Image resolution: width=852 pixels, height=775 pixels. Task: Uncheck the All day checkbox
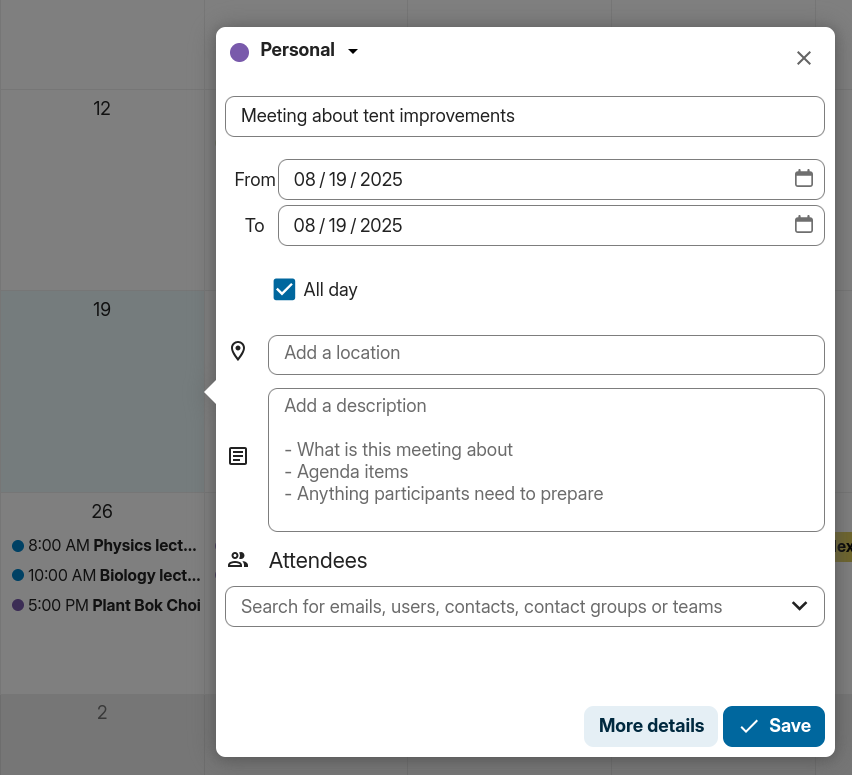click(x=284, y=290)
